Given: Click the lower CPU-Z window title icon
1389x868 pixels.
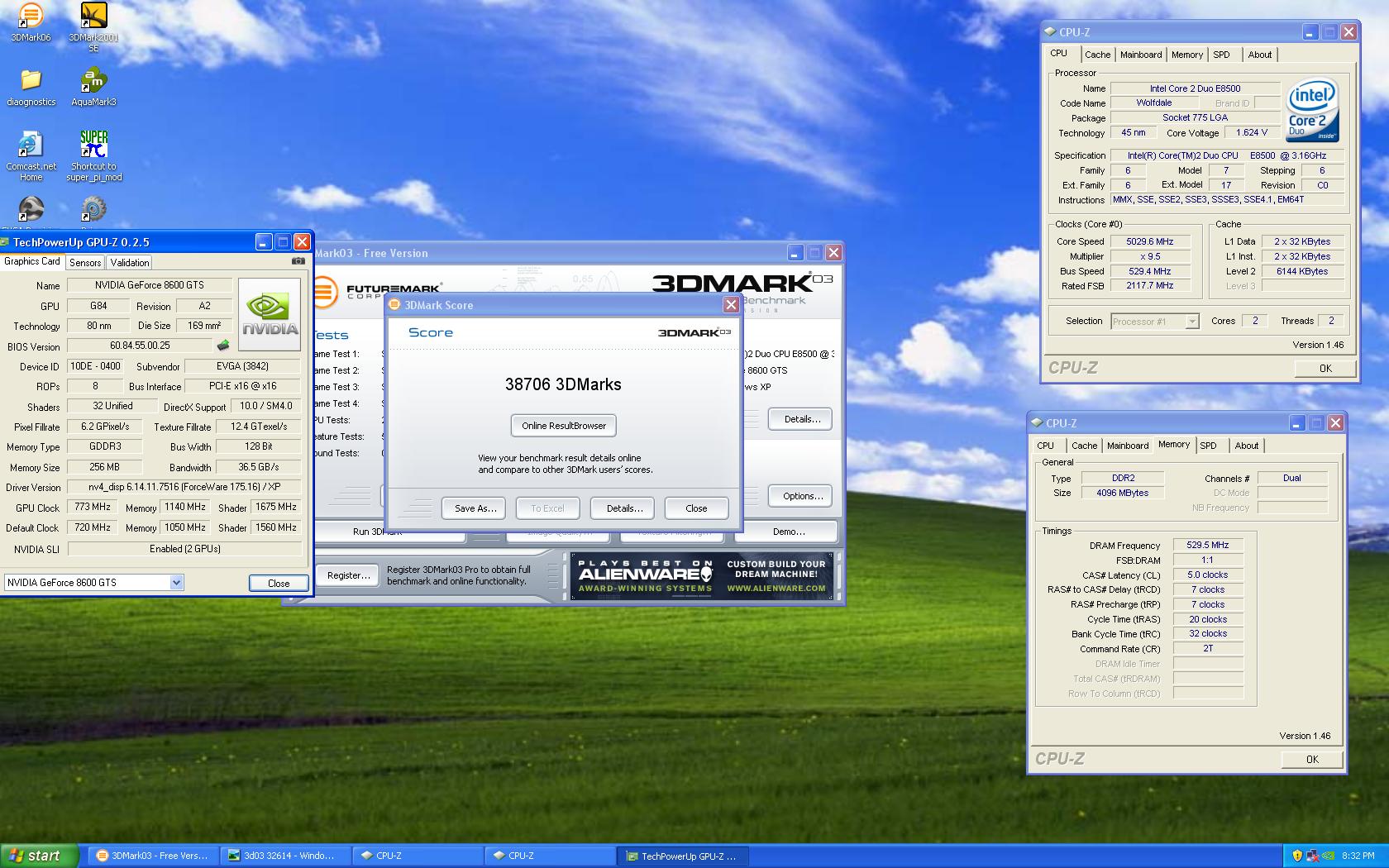Looking at the screenshot, I should (1037, 423).
